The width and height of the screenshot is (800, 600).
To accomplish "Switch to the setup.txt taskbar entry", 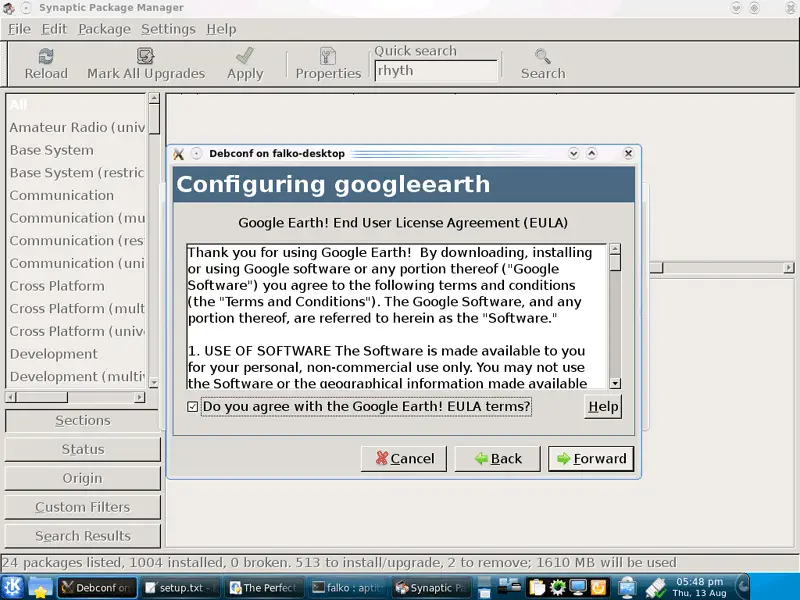I will 179,587.
